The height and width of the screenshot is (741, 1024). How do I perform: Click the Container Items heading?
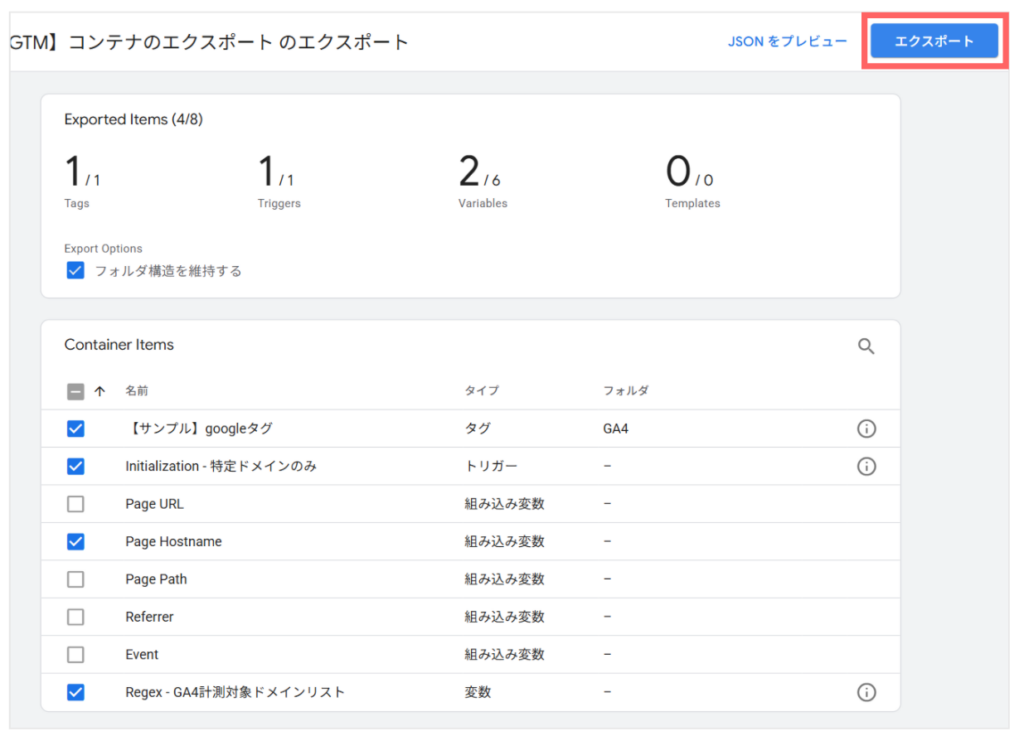pyautogui.click(x=119, y=345)
